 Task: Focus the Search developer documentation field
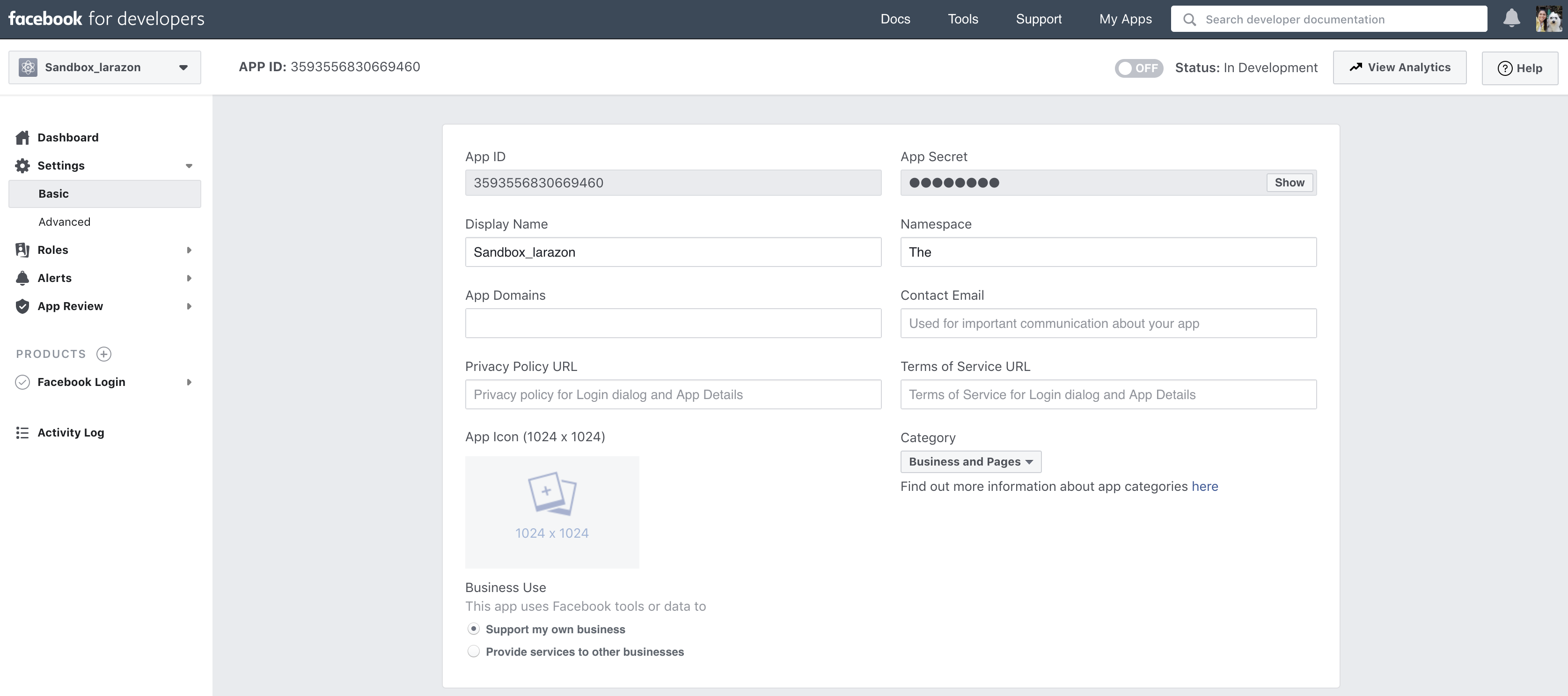[1329, 19]
